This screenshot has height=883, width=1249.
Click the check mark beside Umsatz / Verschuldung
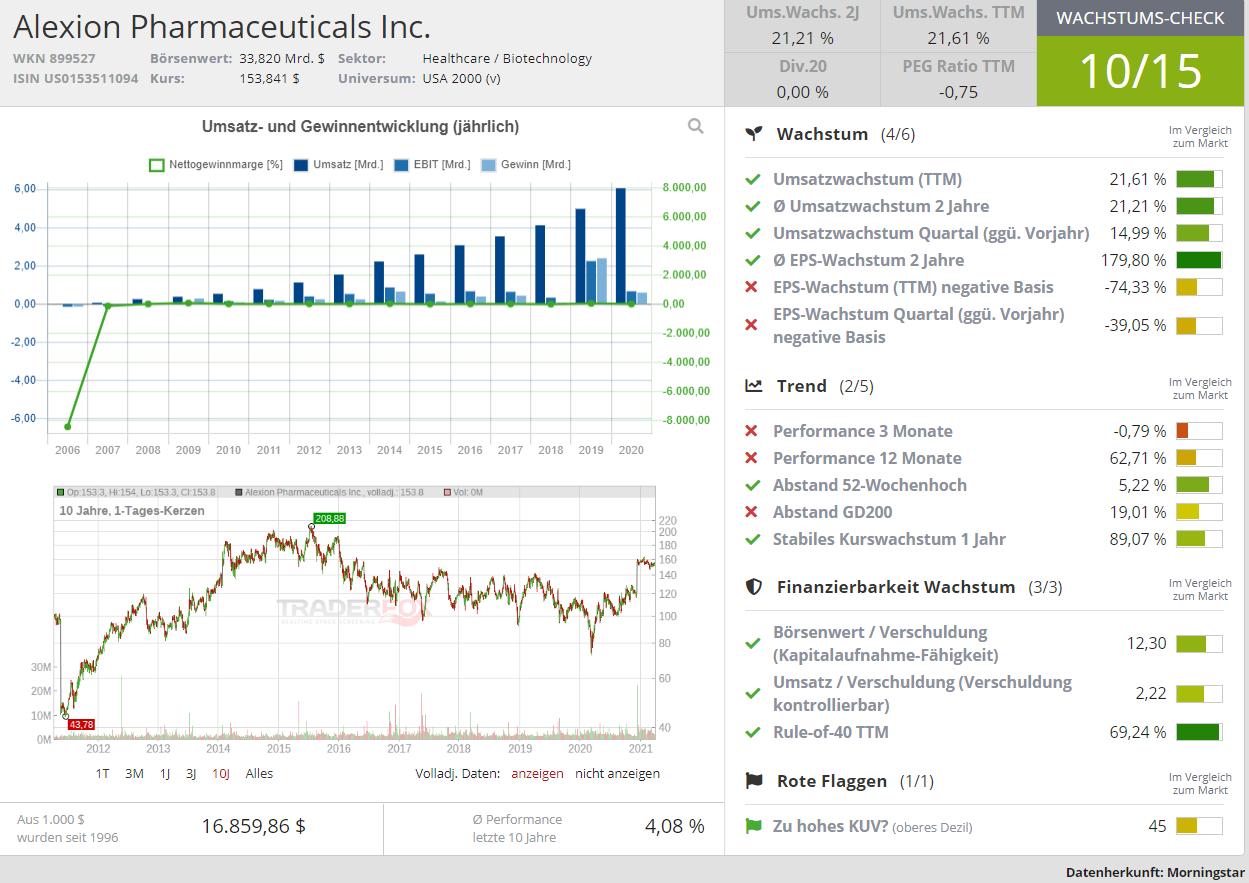(x=753, y=693)
